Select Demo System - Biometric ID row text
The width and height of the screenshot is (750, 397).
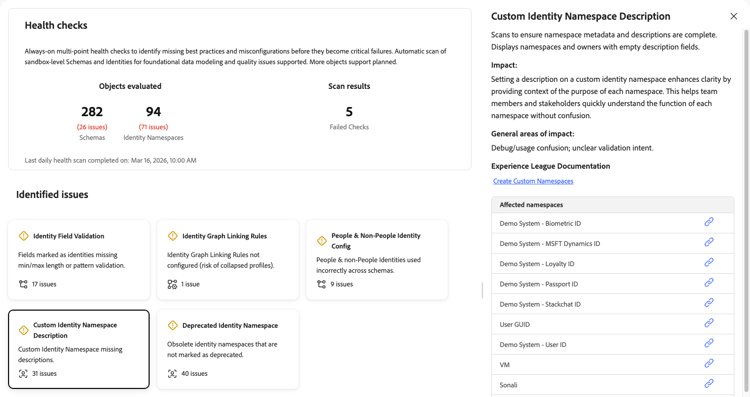point(540,223)
